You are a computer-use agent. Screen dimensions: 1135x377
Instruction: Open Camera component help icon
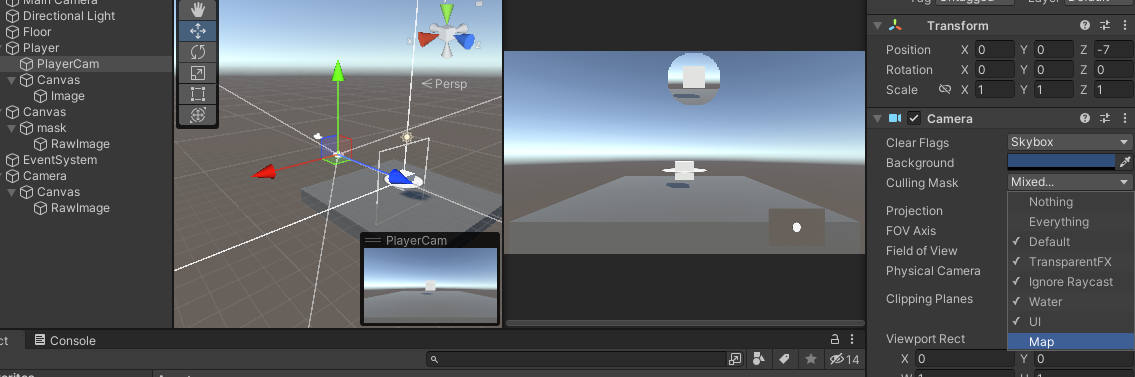pyautogui.click(x=1084, y=118)
